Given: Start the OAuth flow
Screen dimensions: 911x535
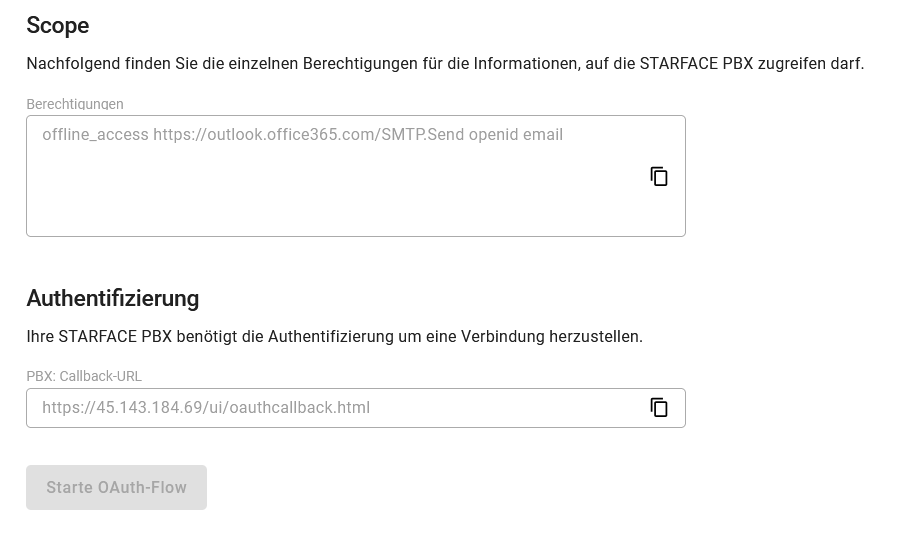Looking at the screenshot, I should click(x=116, y=487).
